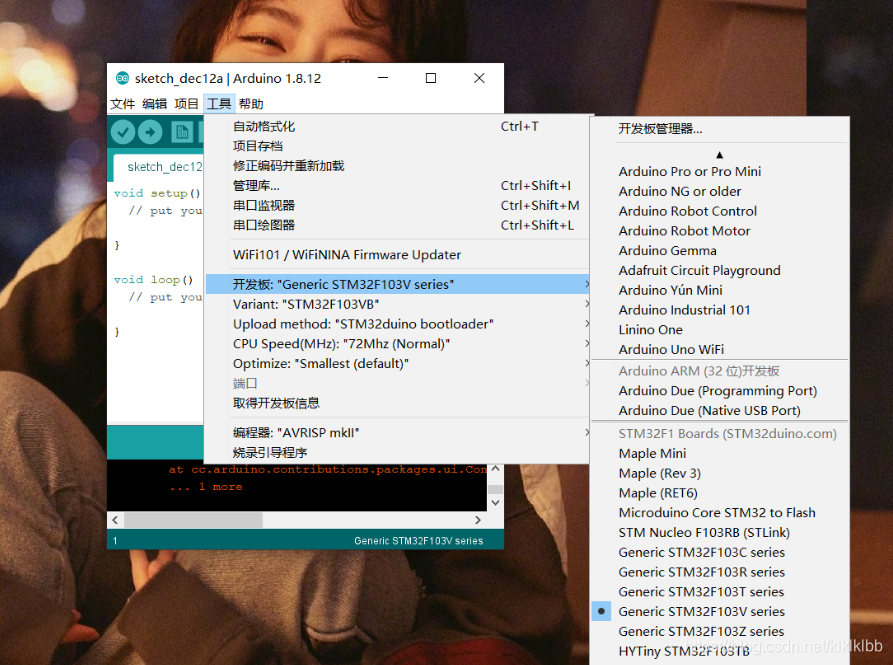Open 管理库... from the tools menu
This screenshot has height=665, width=893.
(x=397, y=186)
